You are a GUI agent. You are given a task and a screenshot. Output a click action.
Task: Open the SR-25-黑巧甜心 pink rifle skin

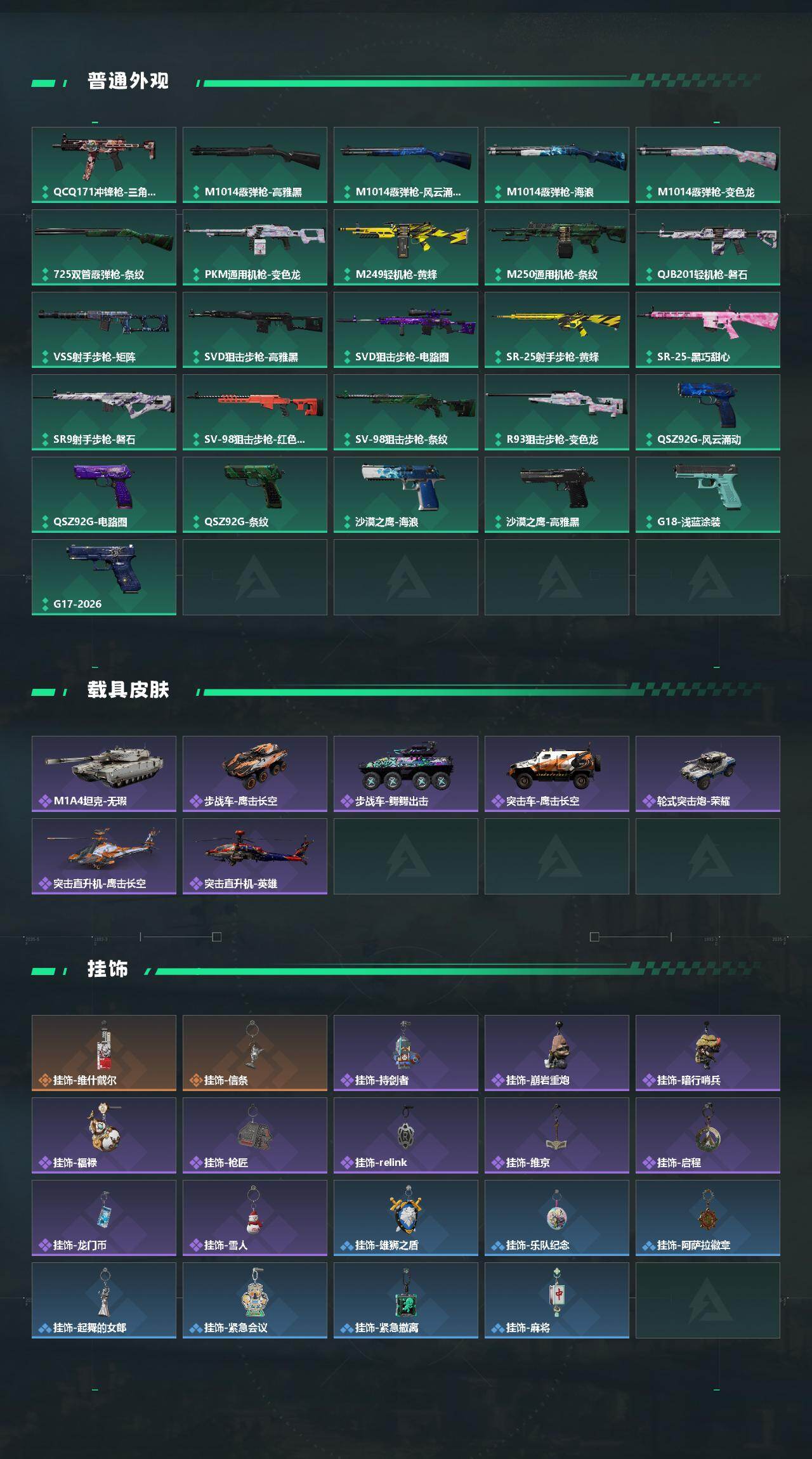tap(708, 329)
